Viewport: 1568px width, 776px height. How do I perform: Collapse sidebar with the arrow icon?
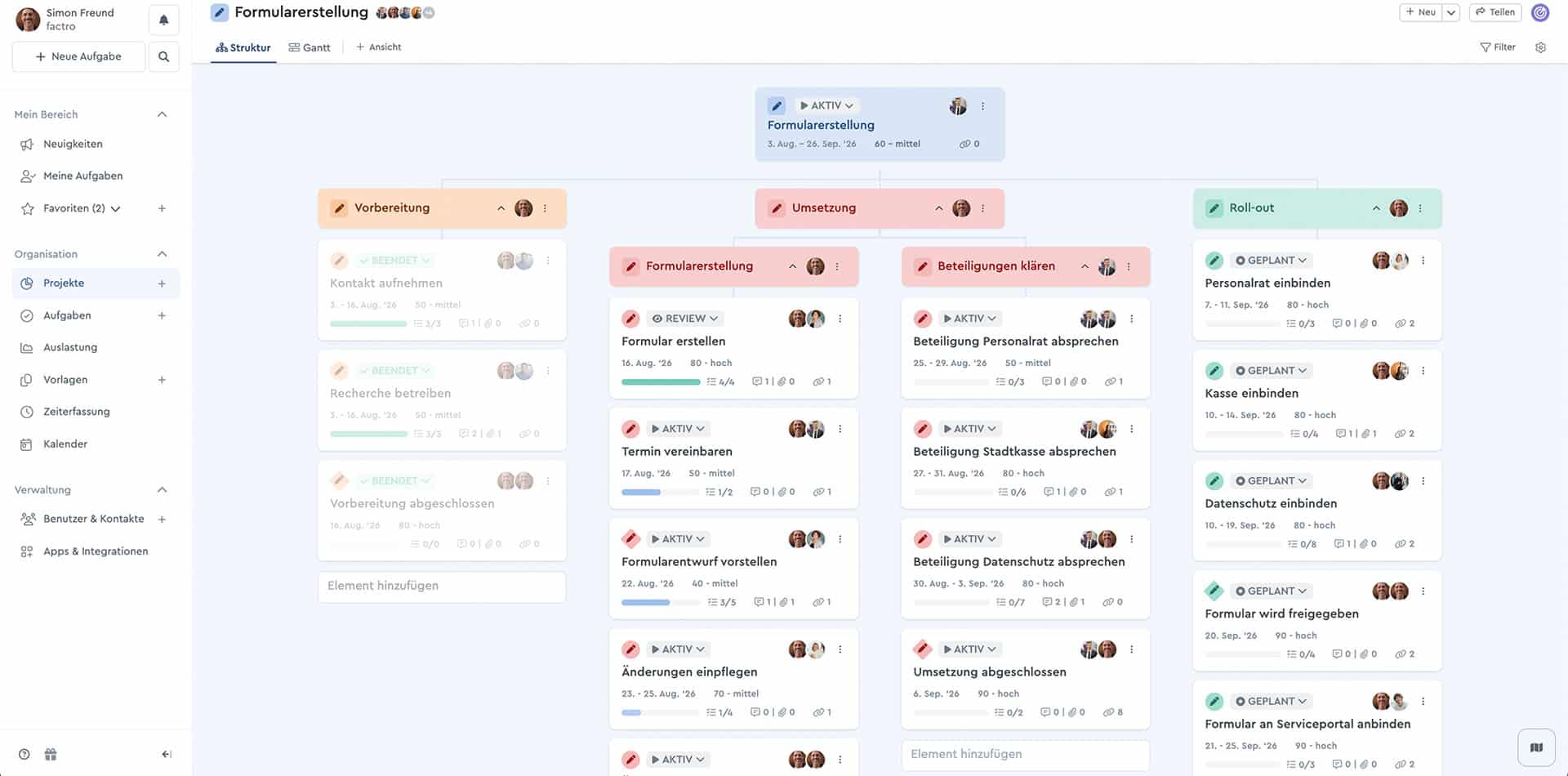pyautogui.click(x=167, y=754)
